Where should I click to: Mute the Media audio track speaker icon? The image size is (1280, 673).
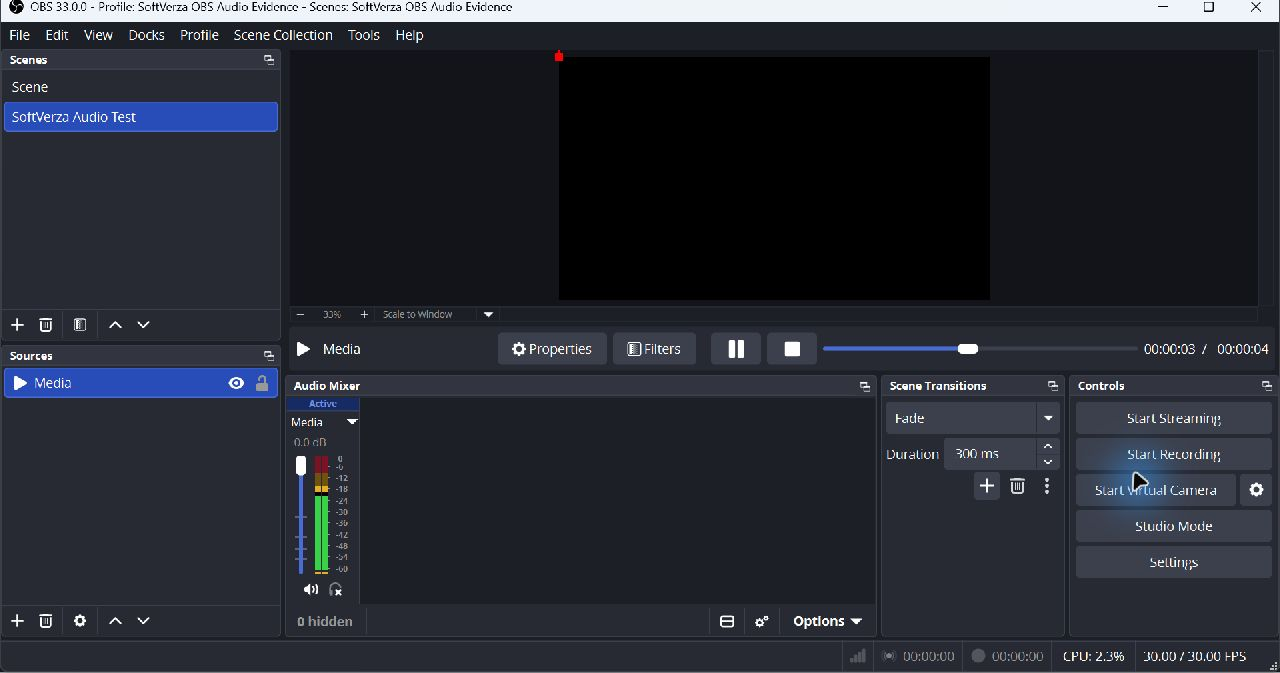[x=311, y=590]
